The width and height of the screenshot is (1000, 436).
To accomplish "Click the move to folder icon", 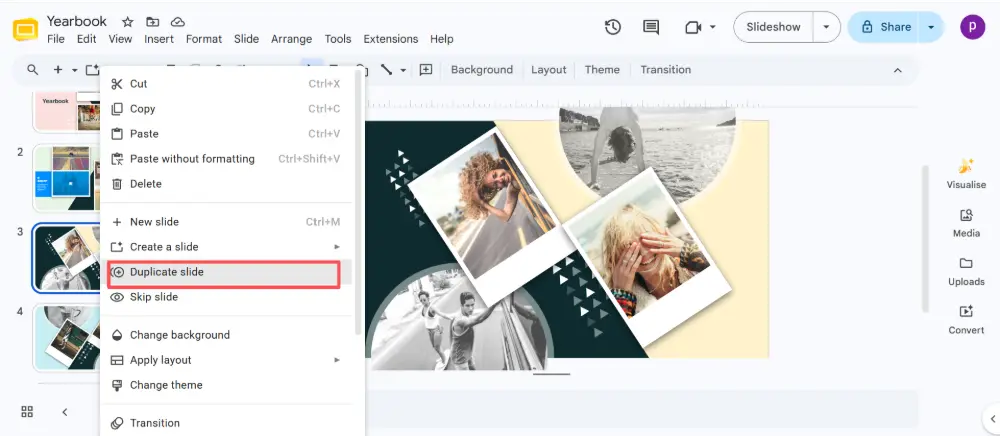I will [x=152, y=22].
